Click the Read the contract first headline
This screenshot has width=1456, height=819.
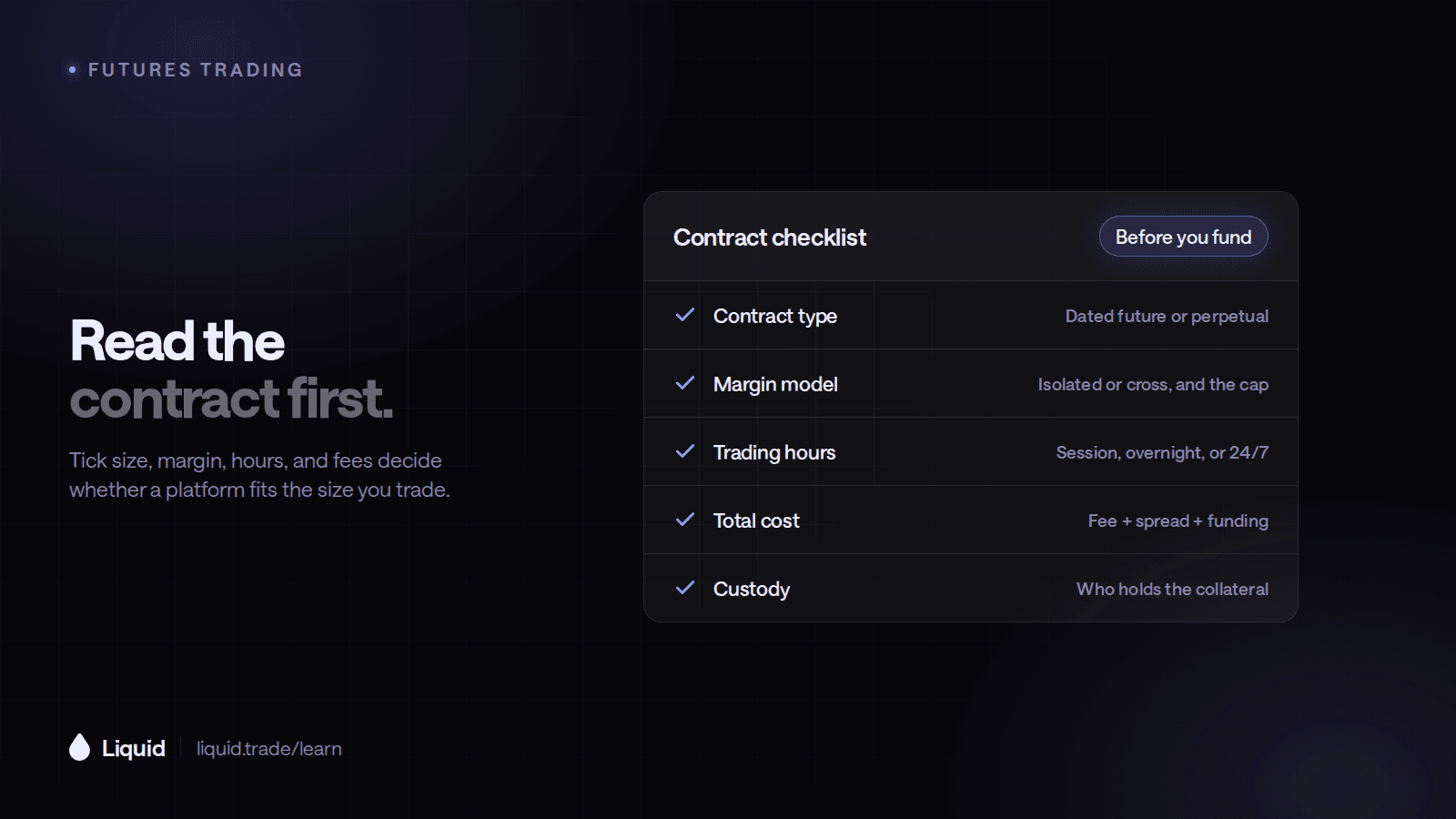[232, 369]
